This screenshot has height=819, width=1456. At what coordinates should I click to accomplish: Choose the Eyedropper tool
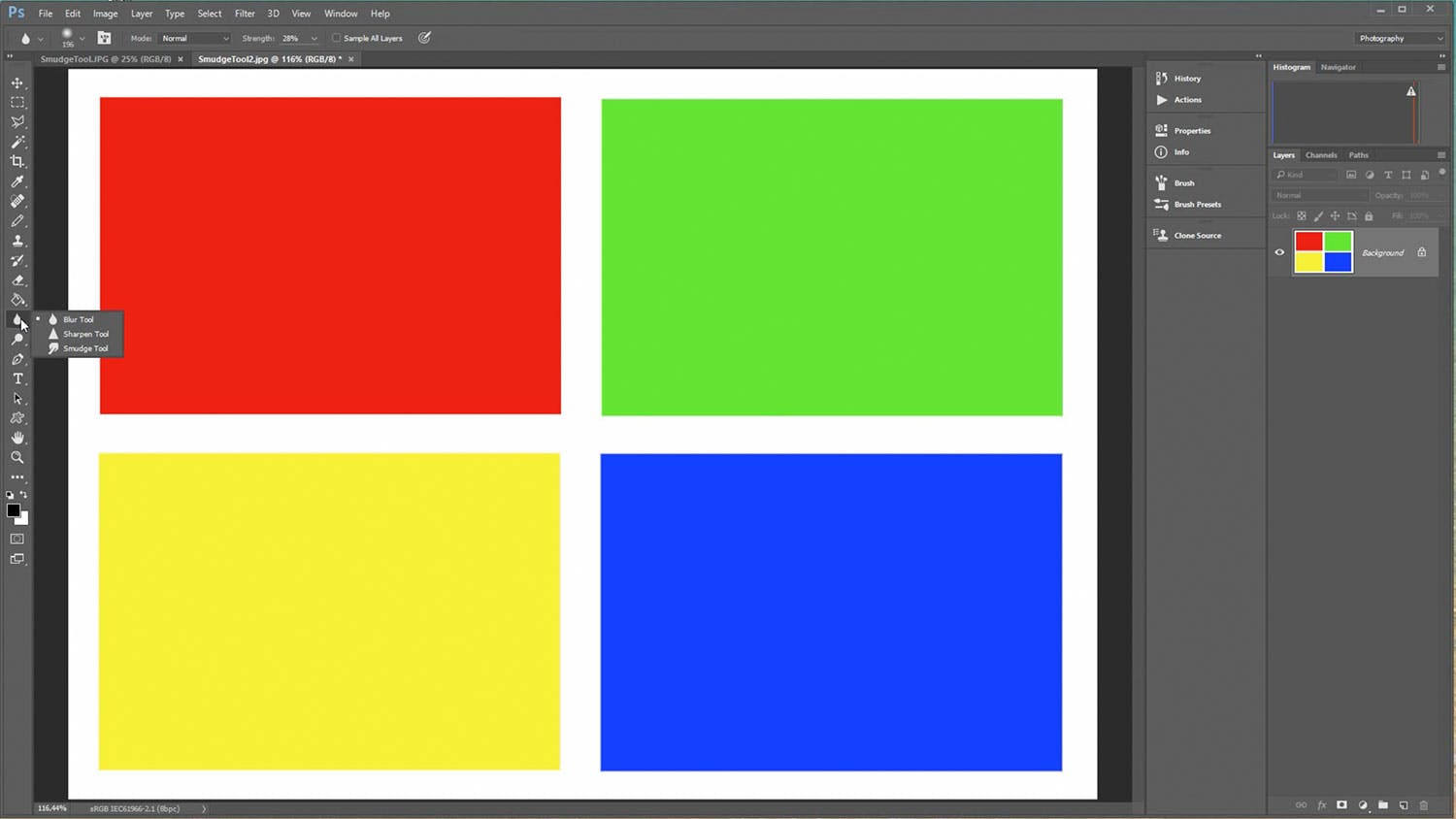tap(17, 181)
